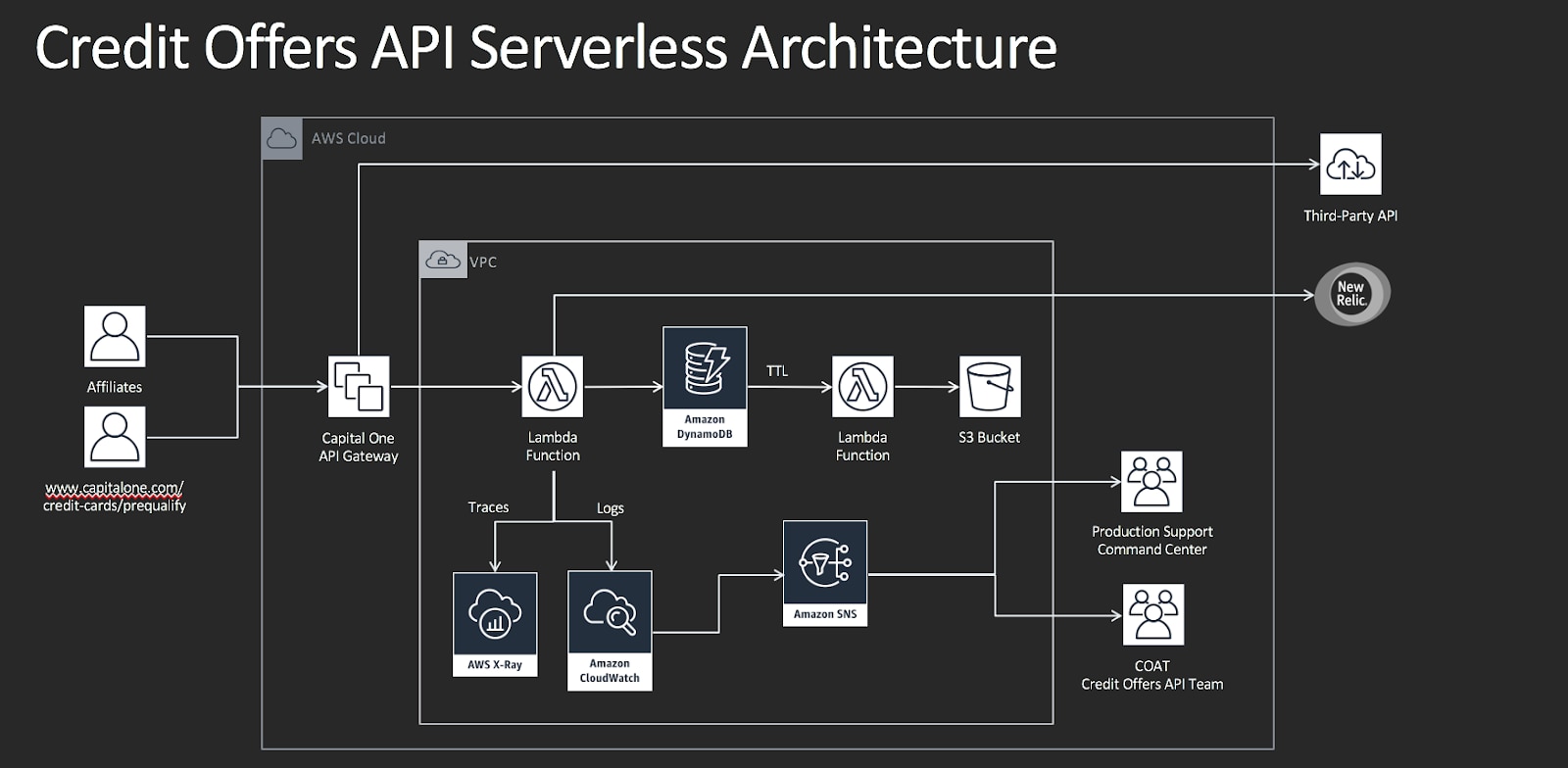1568x768 pixels.
Task: Click the Production Support Command Center icon
Action: point(1151,482)
